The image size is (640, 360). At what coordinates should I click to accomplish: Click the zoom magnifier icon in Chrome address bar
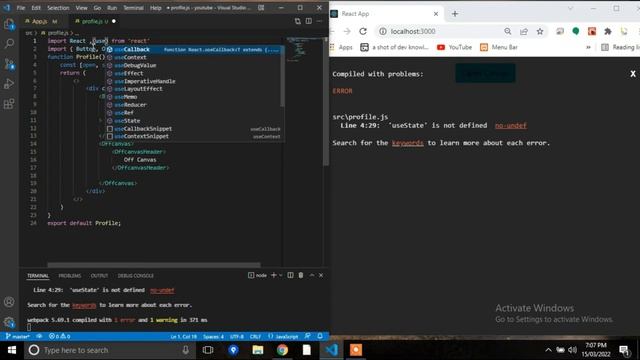click(x=508, y=31)
